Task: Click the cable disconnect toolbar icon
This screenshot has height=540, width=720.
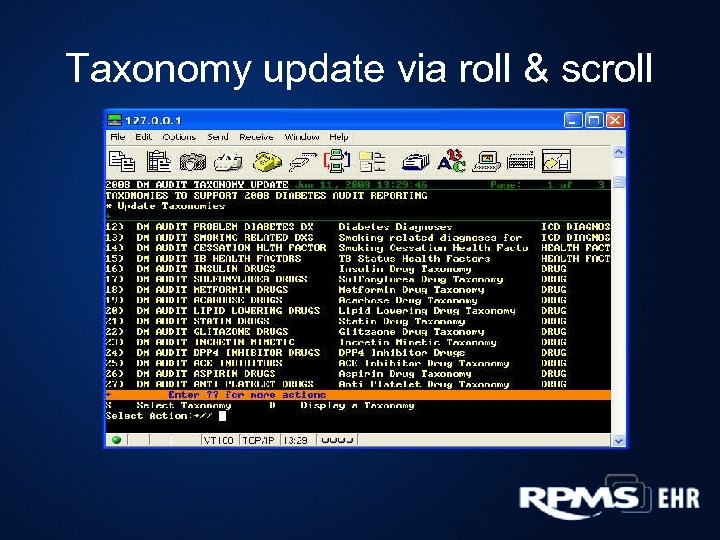Action: tap(303, 163)
